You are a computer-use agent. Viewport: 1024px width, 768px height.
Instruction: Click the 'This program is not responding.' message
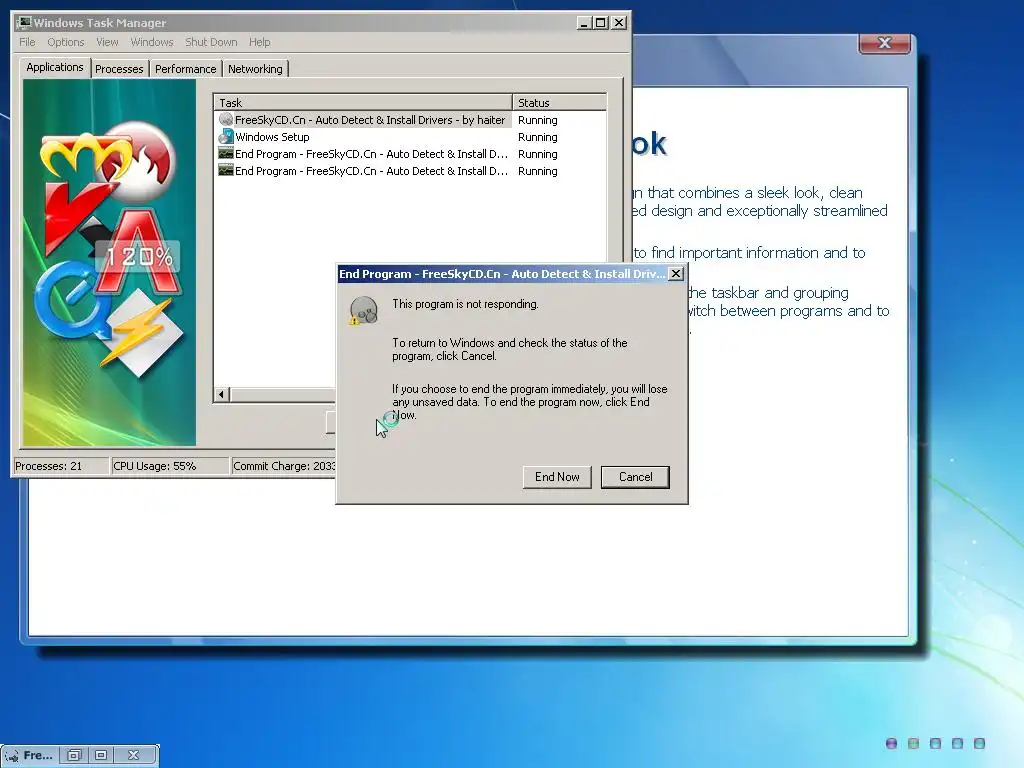(x=465, y=304)
